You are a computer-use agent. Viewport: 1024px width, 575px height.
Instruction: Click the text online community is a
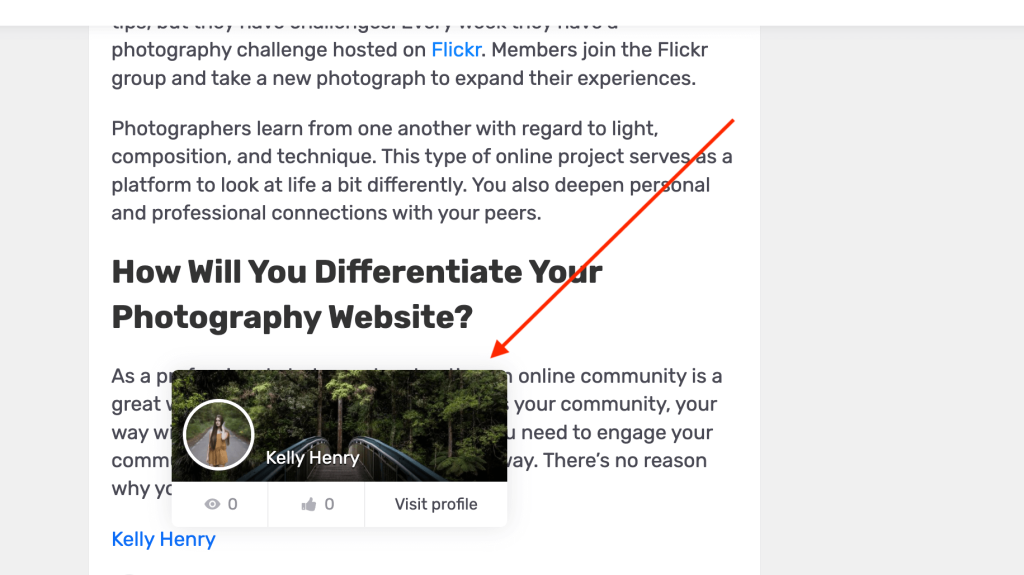[620, 376]
